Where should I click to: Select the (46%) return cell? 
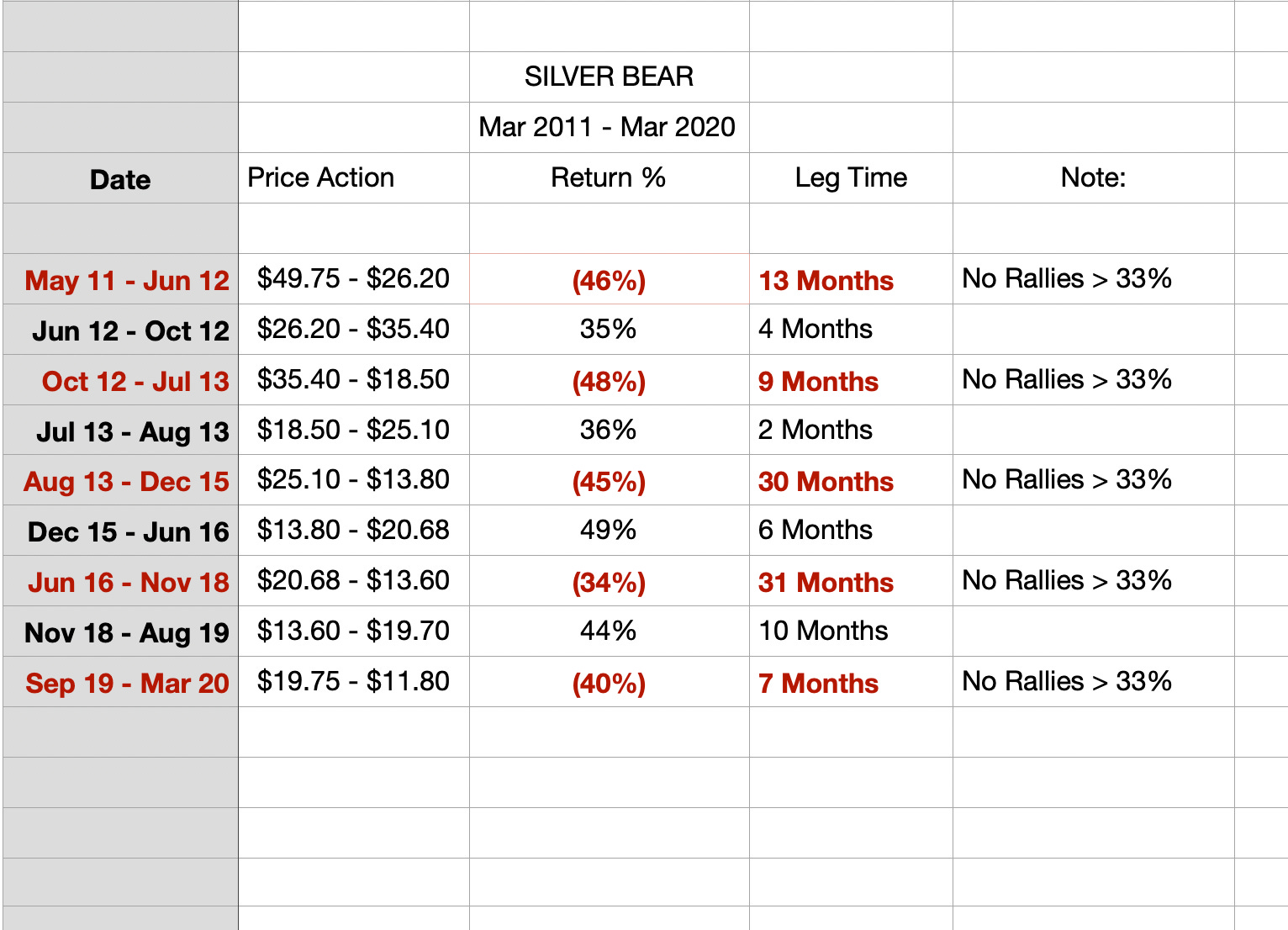click(x=609, y=279)
